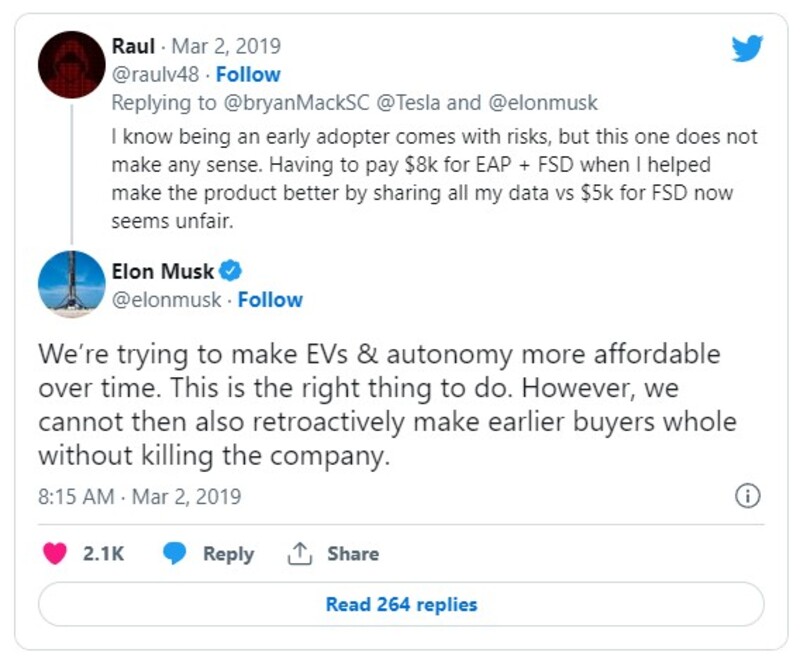Open Raul's display name link
Viewport: 800px width, 659px height.
point(133,46)
